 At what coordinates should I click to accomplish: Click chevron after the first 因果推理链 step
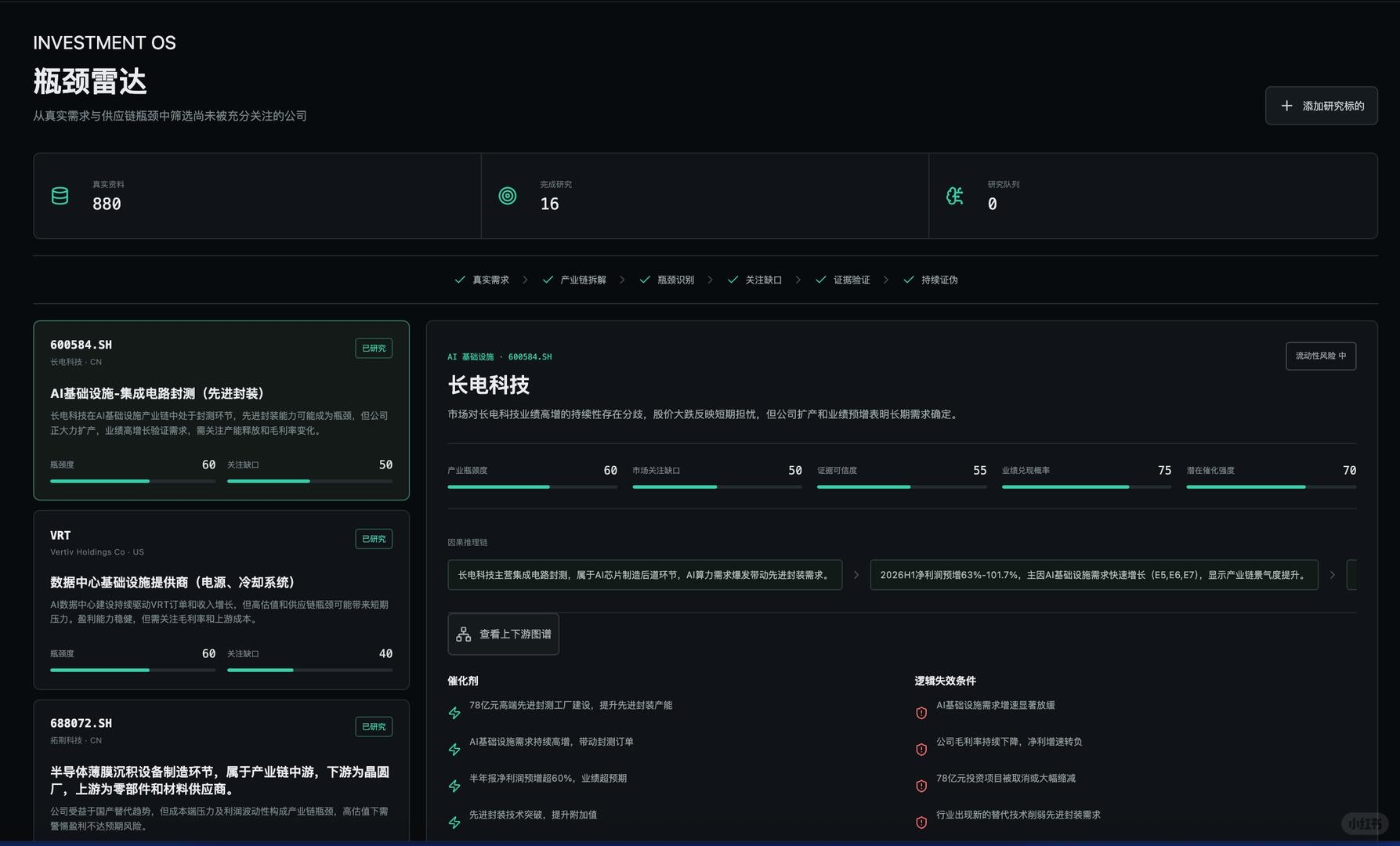pyautogui.click(x=856, y=575)
